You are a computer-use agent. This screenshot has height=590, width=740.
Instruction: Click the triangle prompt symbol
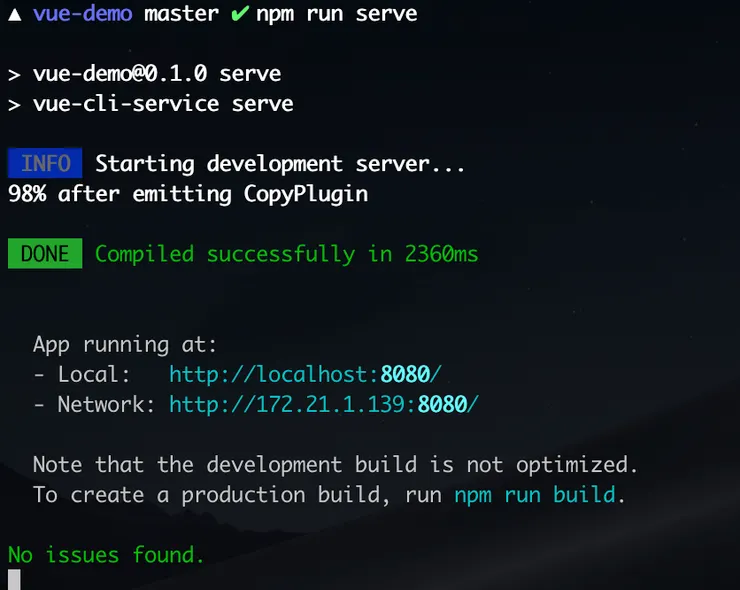coord(15,15)
